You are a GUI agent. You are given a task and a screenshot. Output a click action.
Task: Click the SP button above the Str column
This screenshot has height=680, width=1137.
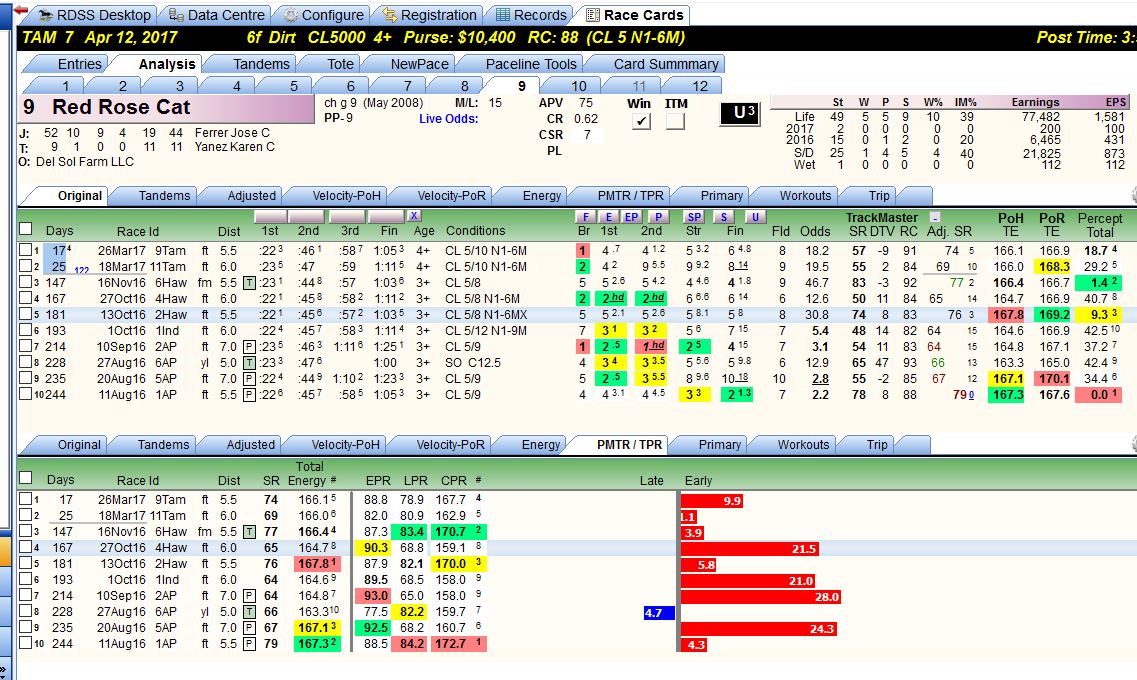coord(694,217)
